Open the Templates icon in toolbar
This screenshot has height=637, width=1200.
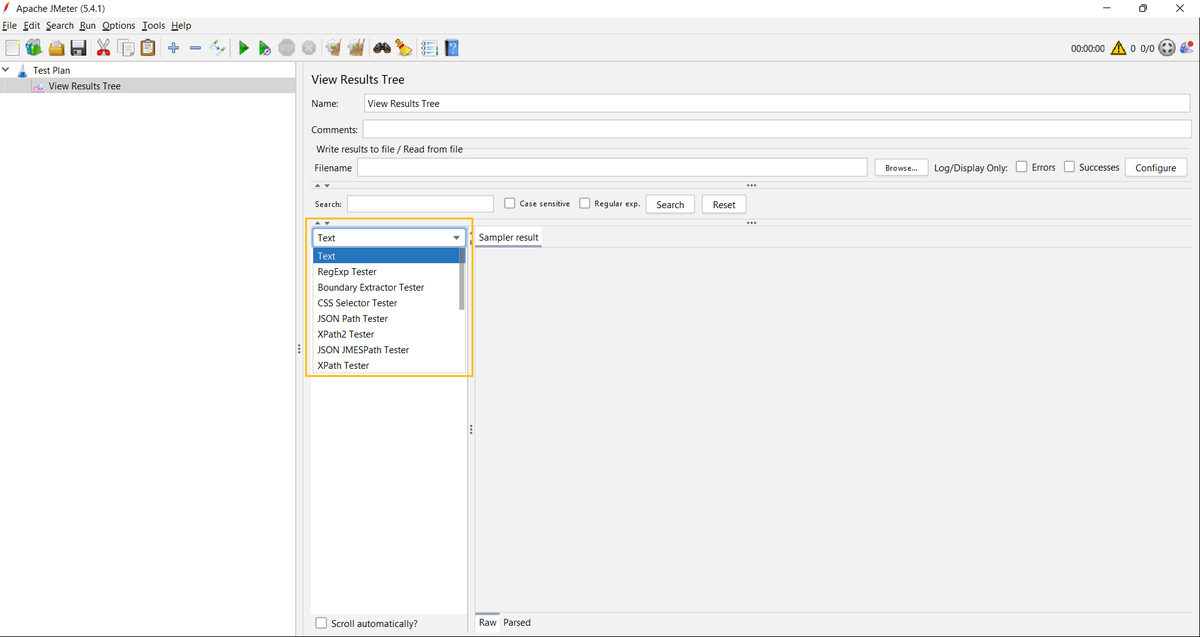34,47
